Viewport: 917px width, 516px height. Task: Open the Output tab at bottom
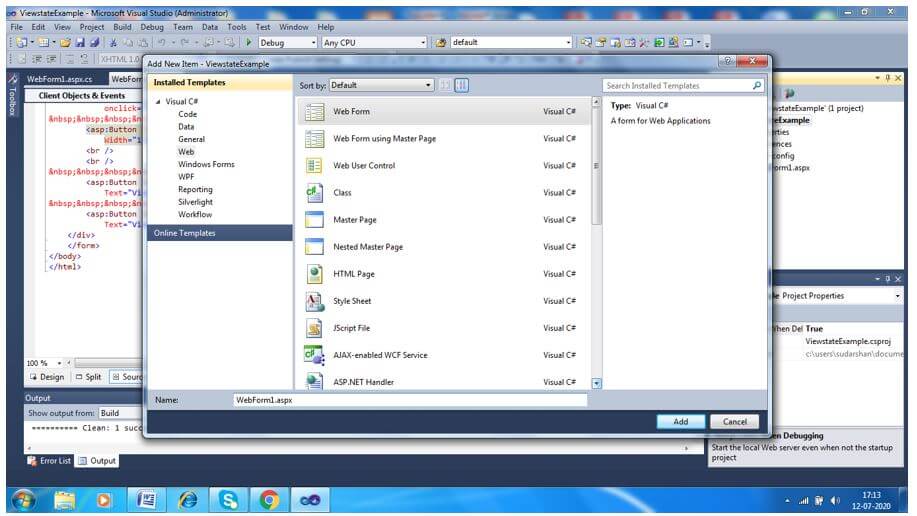coord(98,461)
